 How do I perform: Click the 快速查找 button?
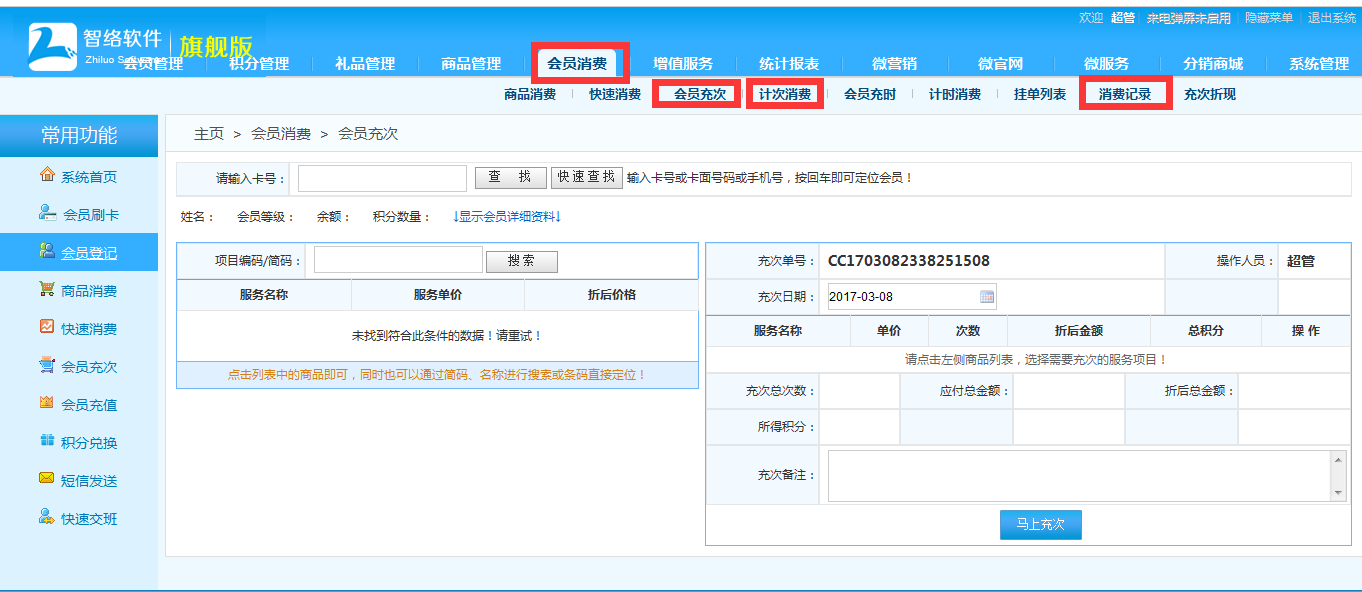coord(586,178)
